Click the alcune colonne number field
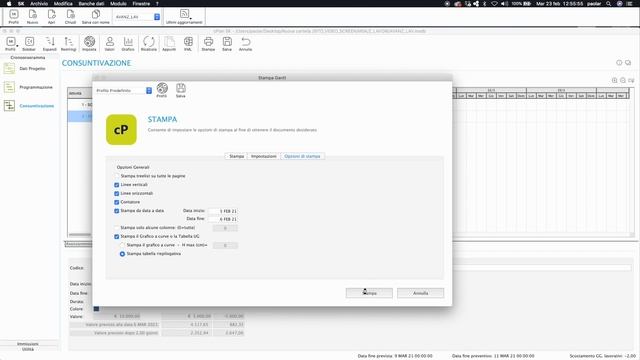The width and height of the screenshot is (640, 360). [x=225, y=228]
